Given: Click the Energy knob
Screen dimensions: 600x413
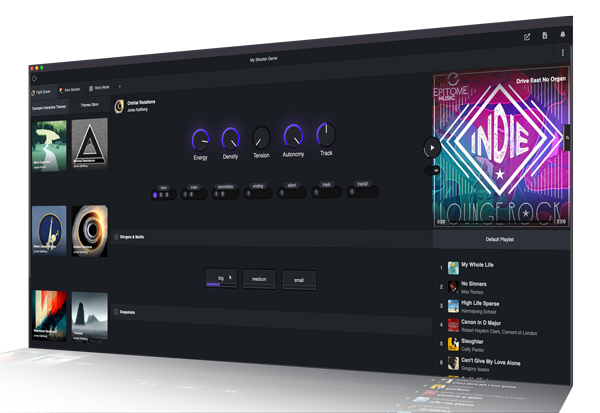Looking at the screenshot, I should coord(201,140).
